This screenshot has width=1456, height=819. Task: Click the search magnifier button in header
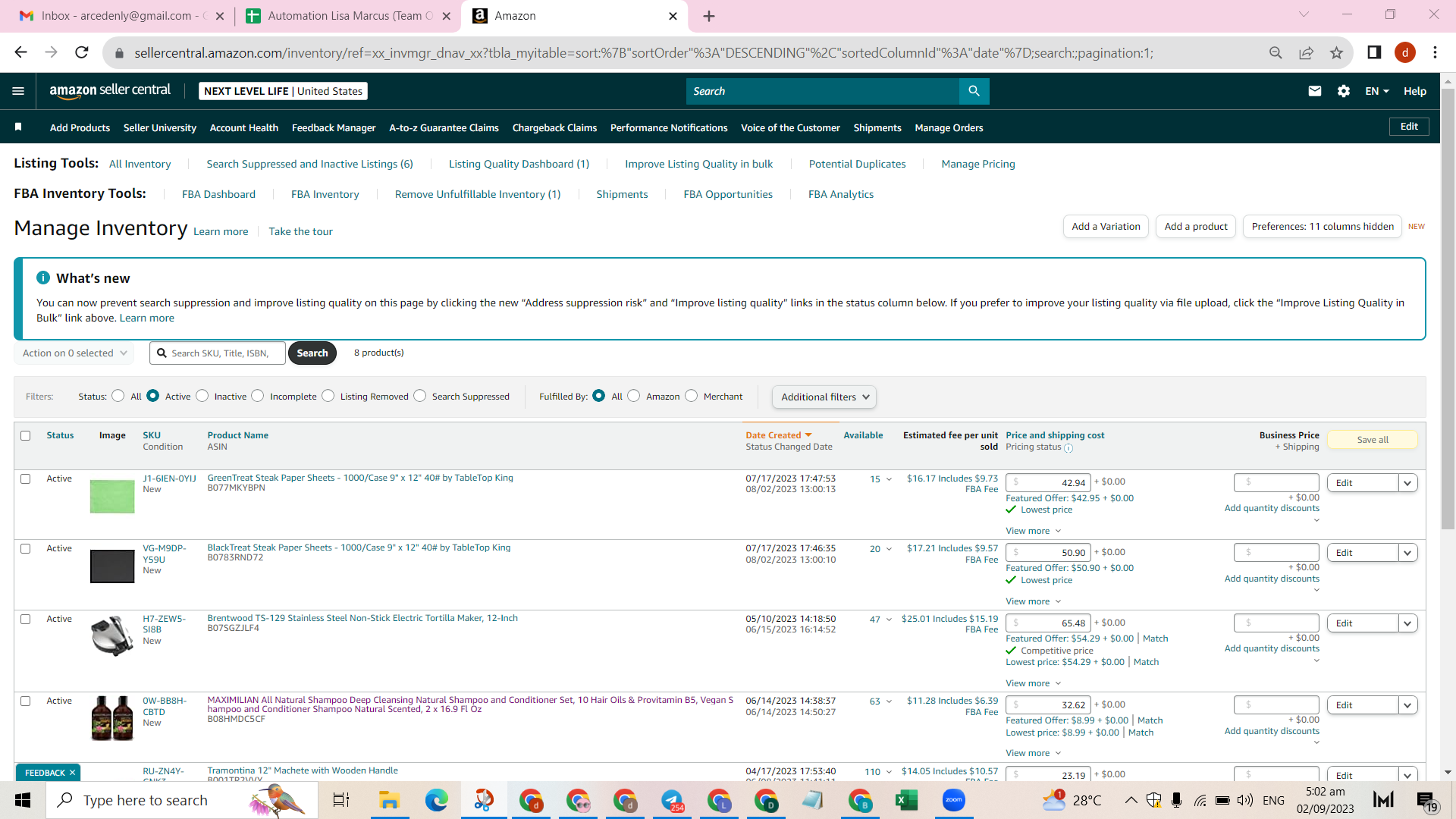pyautogui.click(x=974, y=91)
